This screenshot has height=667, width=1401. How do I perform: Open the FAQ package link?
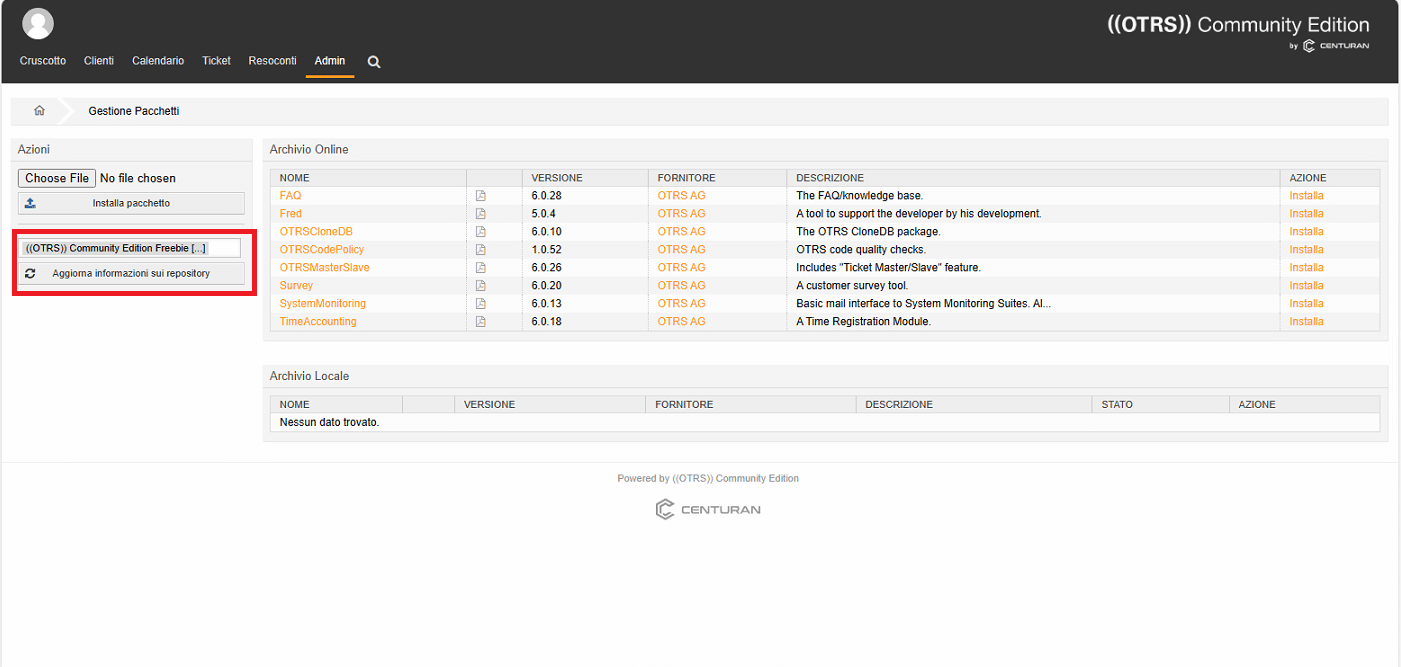point(290,196)
